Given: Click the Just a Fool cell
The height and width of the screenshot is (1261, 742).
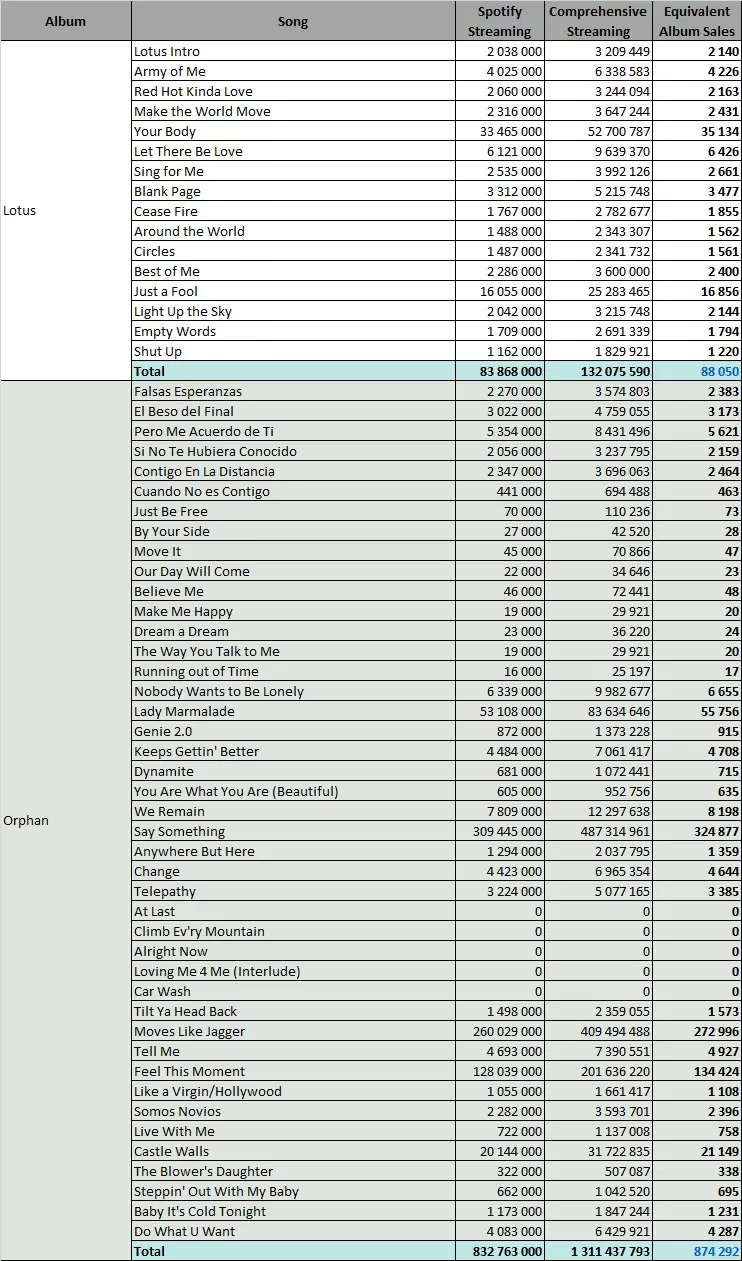Looking at the screenshot, I should [293, 291].
